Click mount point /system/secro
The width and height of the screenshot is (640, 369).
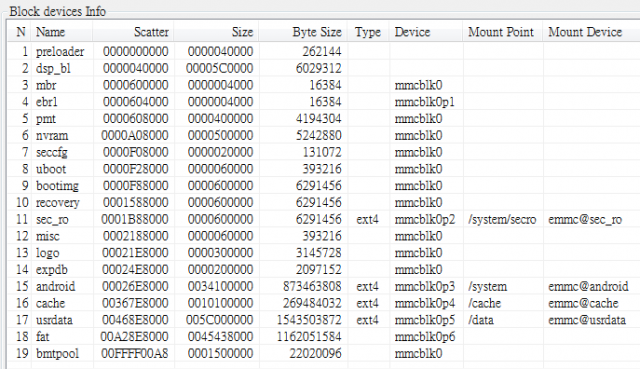click(502, 219)
